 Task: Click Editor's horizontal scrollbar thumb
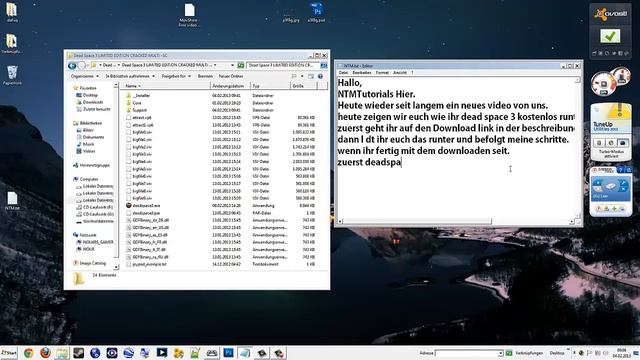[417, 221]
